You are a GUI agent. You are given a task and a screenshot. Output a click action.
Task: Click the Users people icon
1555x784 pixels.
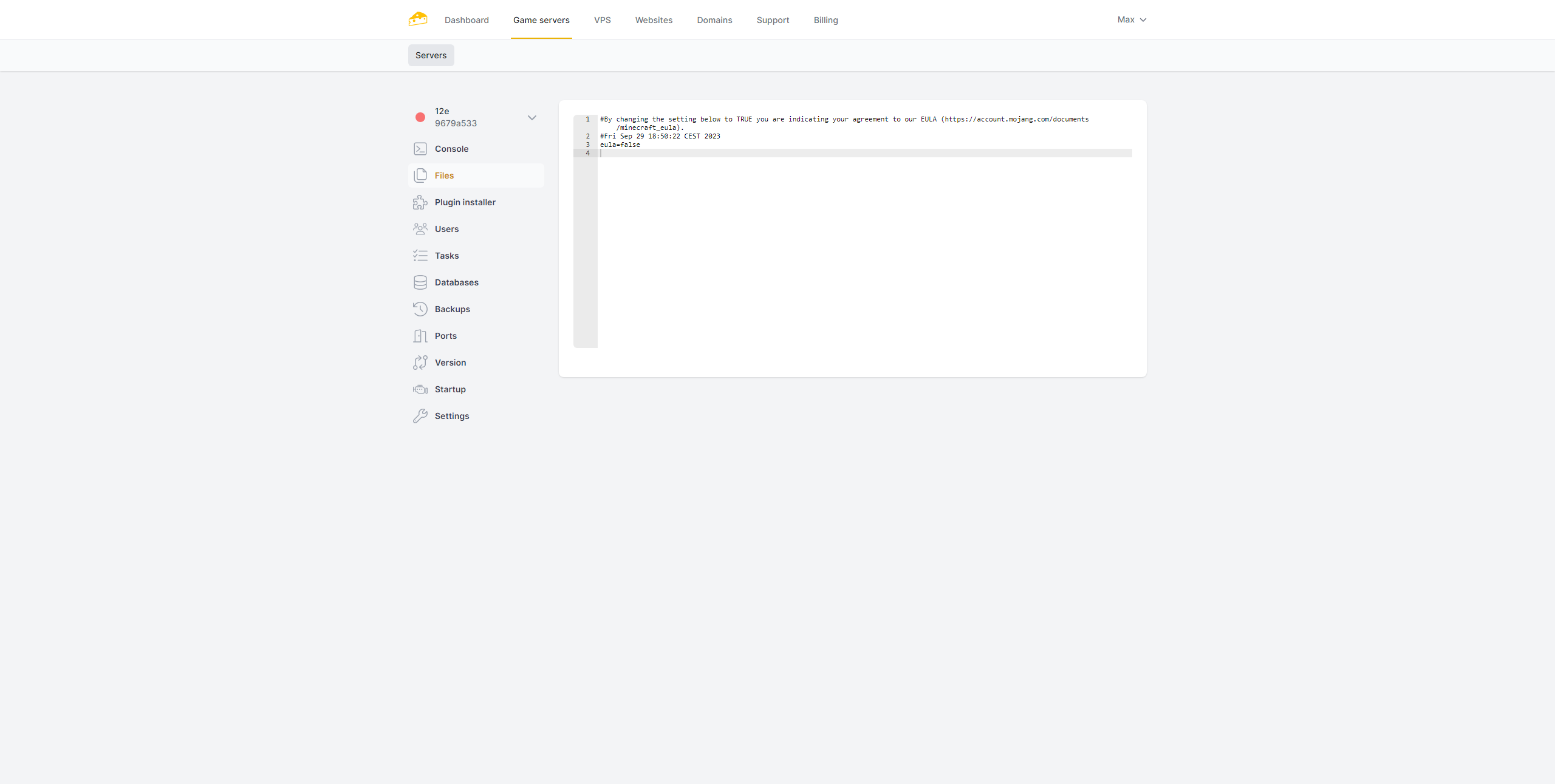click(x=420, y=229)
